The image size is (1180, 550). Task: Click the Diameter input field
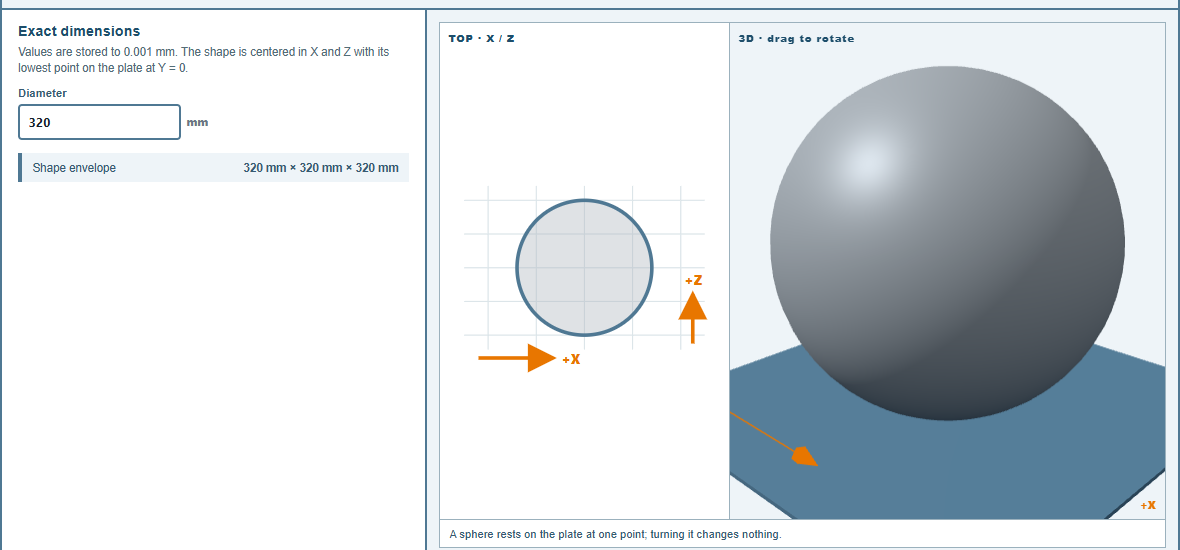[99, 122]
